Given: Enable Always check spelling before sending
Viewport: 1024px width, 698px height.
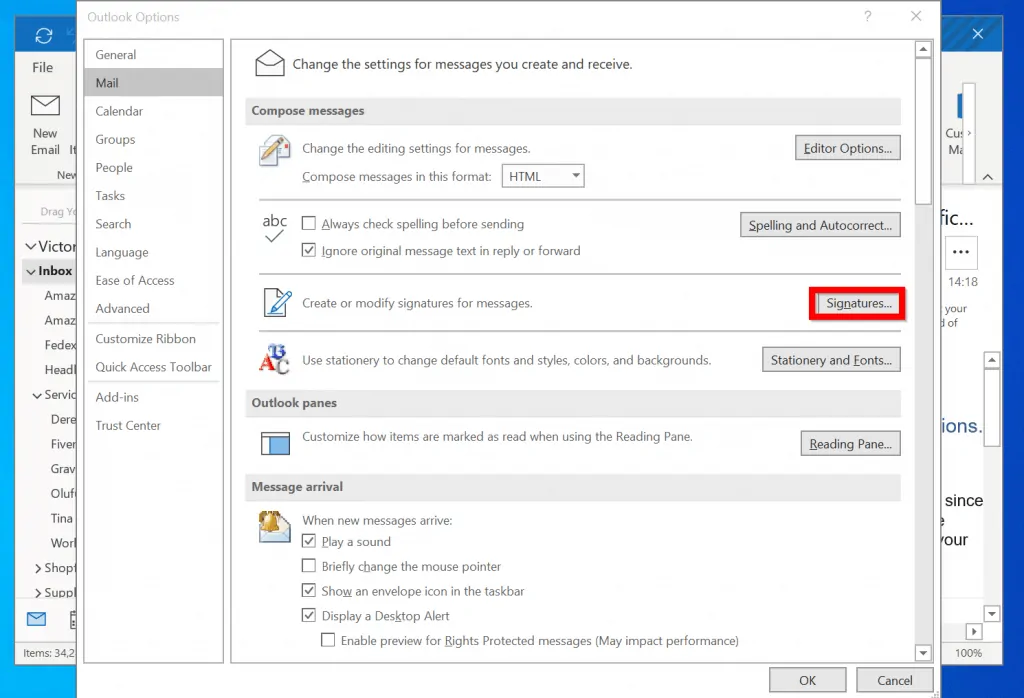Looking at the screenshot, I should 309,223.
